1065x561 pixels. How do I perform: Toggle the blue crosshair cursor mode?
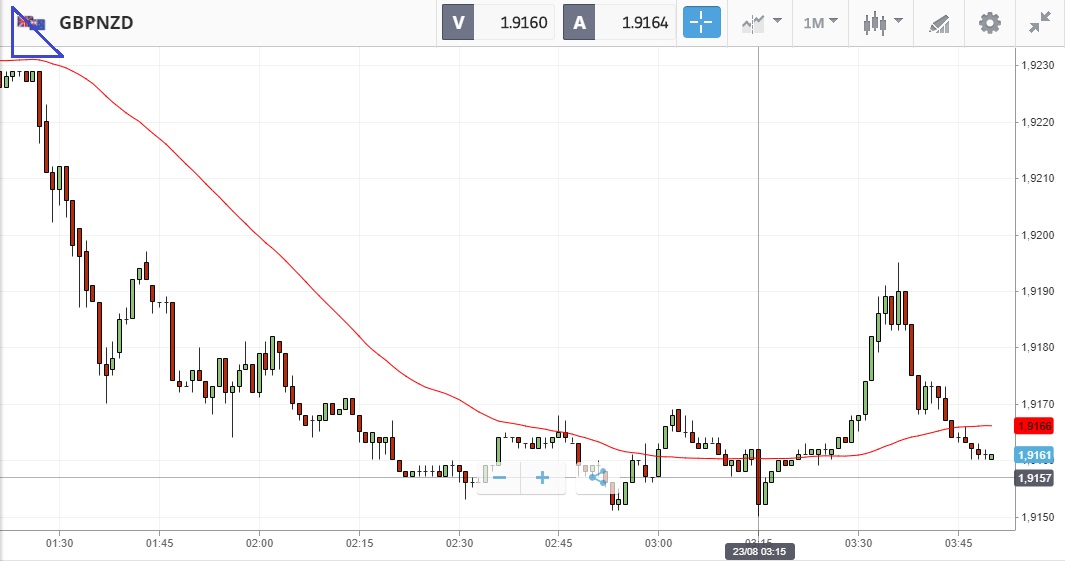702,22
